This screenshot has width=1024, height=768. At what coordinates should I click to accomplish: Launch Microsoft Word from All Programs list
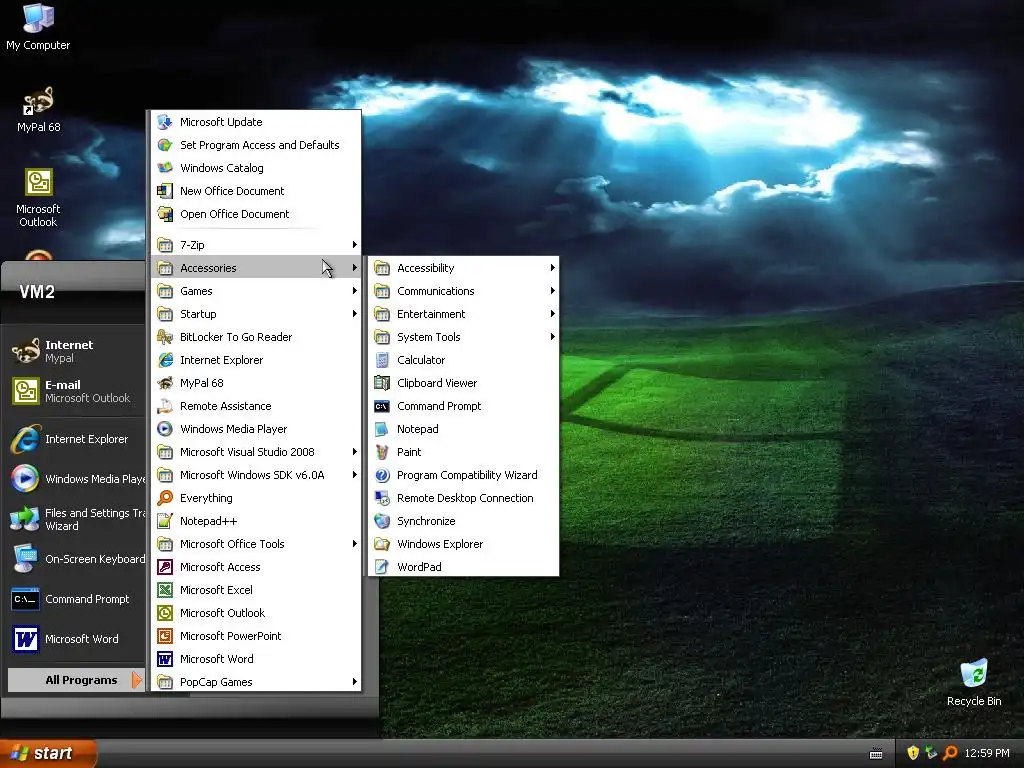(256, 659)
